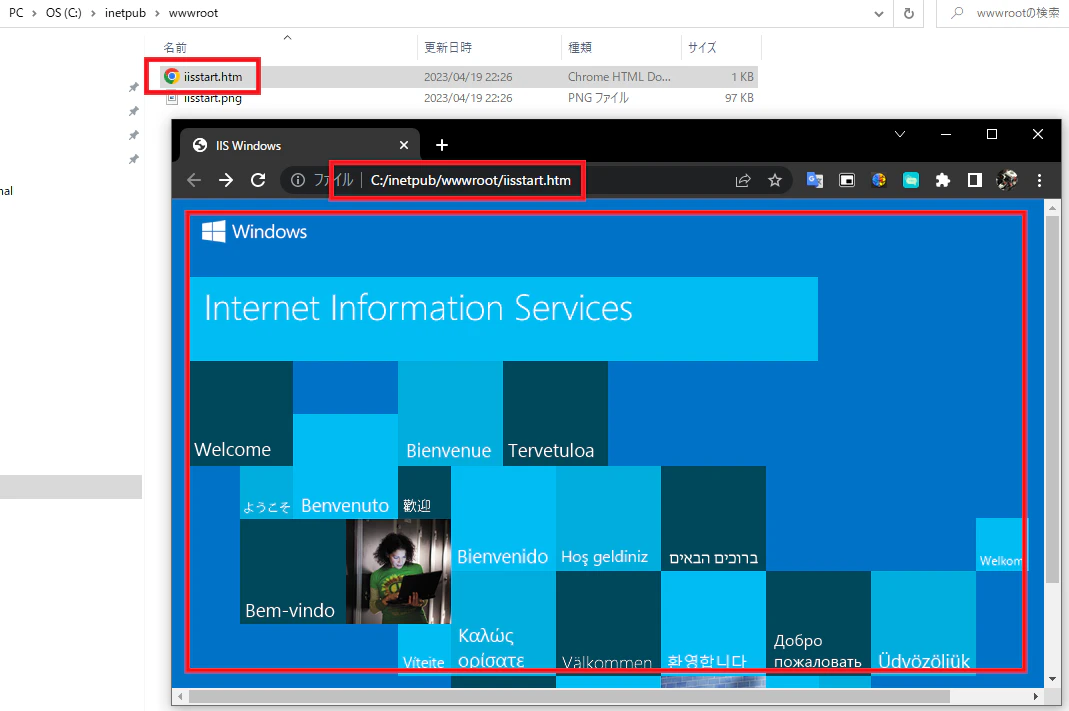Screen dimensions: 1069x711
Task: Click third pin icon in navigation pane
Action: click(134, 135)
